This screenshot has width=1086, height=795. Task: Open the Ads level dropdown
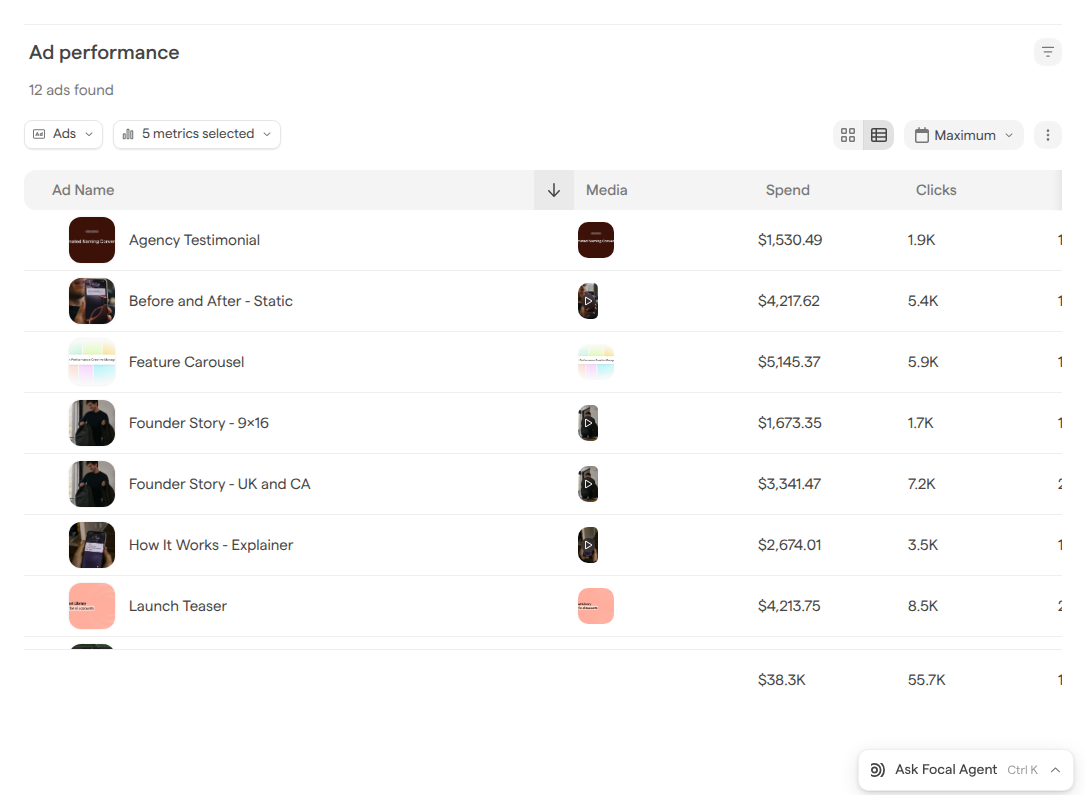tap(63, 134)
